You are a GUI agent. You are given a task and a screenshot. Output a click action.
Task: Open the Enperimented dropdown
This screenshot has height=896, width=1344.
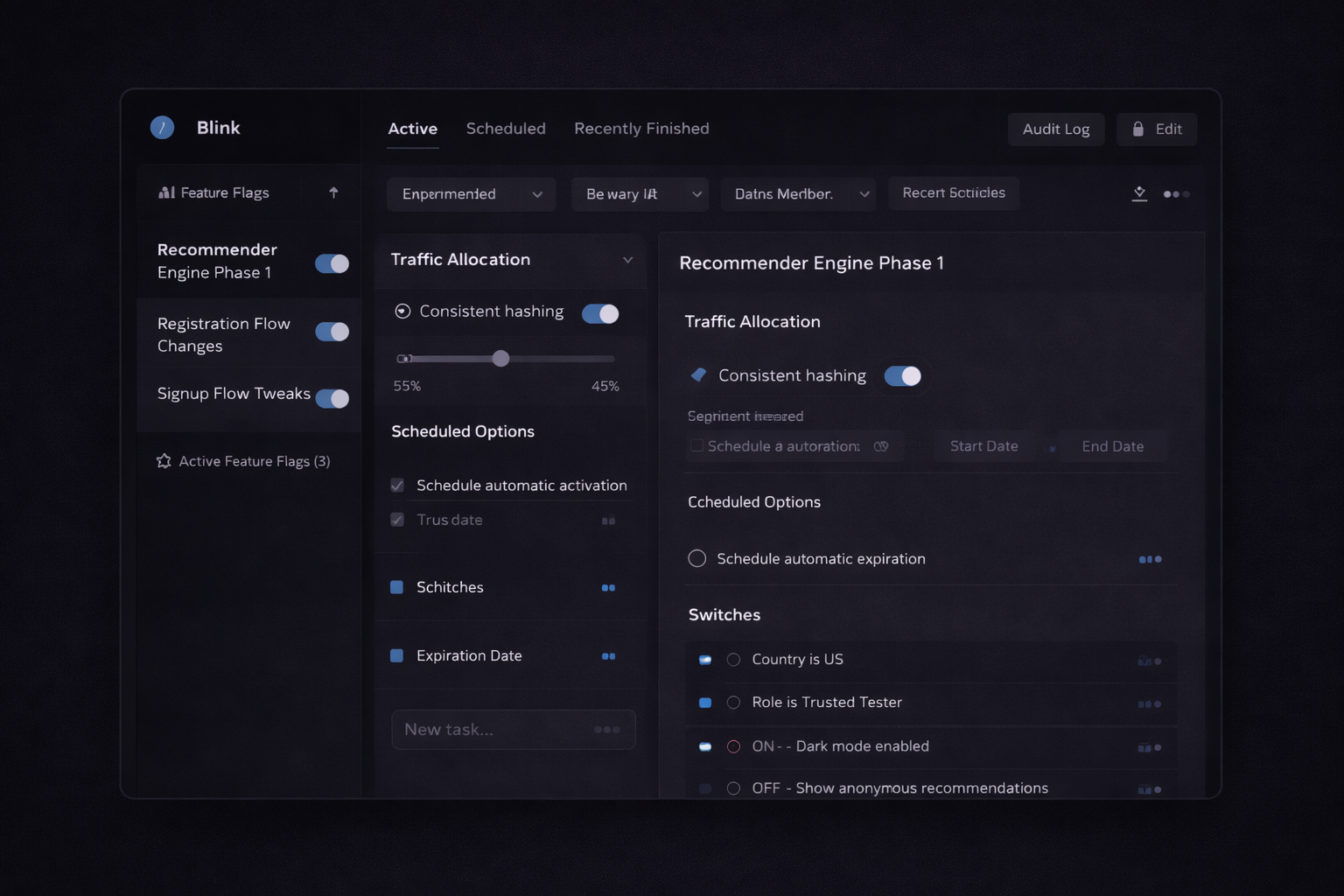(x=471, y=194)
